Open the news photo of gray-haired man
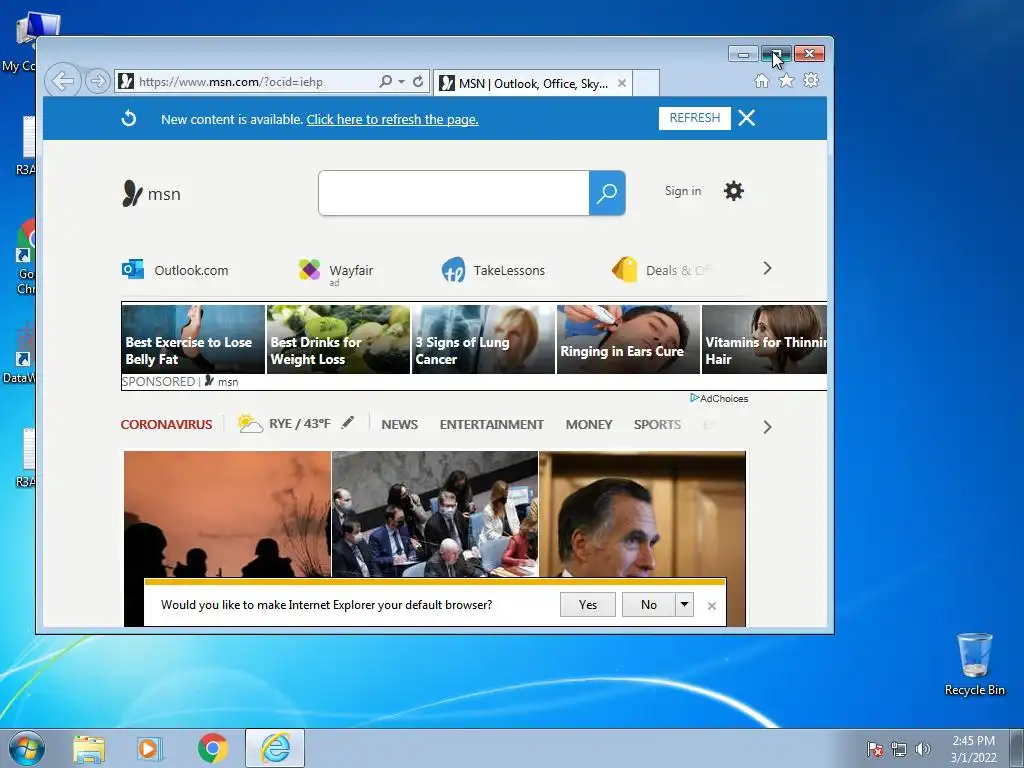 [x=643, y=514]
